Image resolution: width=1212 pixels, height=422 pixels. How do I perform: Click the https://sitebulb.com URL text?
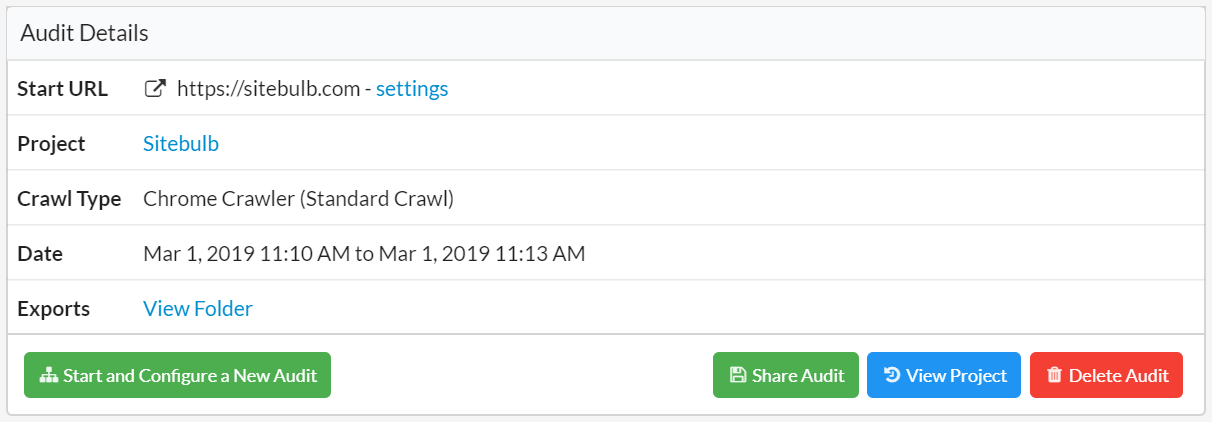[268, 89]
